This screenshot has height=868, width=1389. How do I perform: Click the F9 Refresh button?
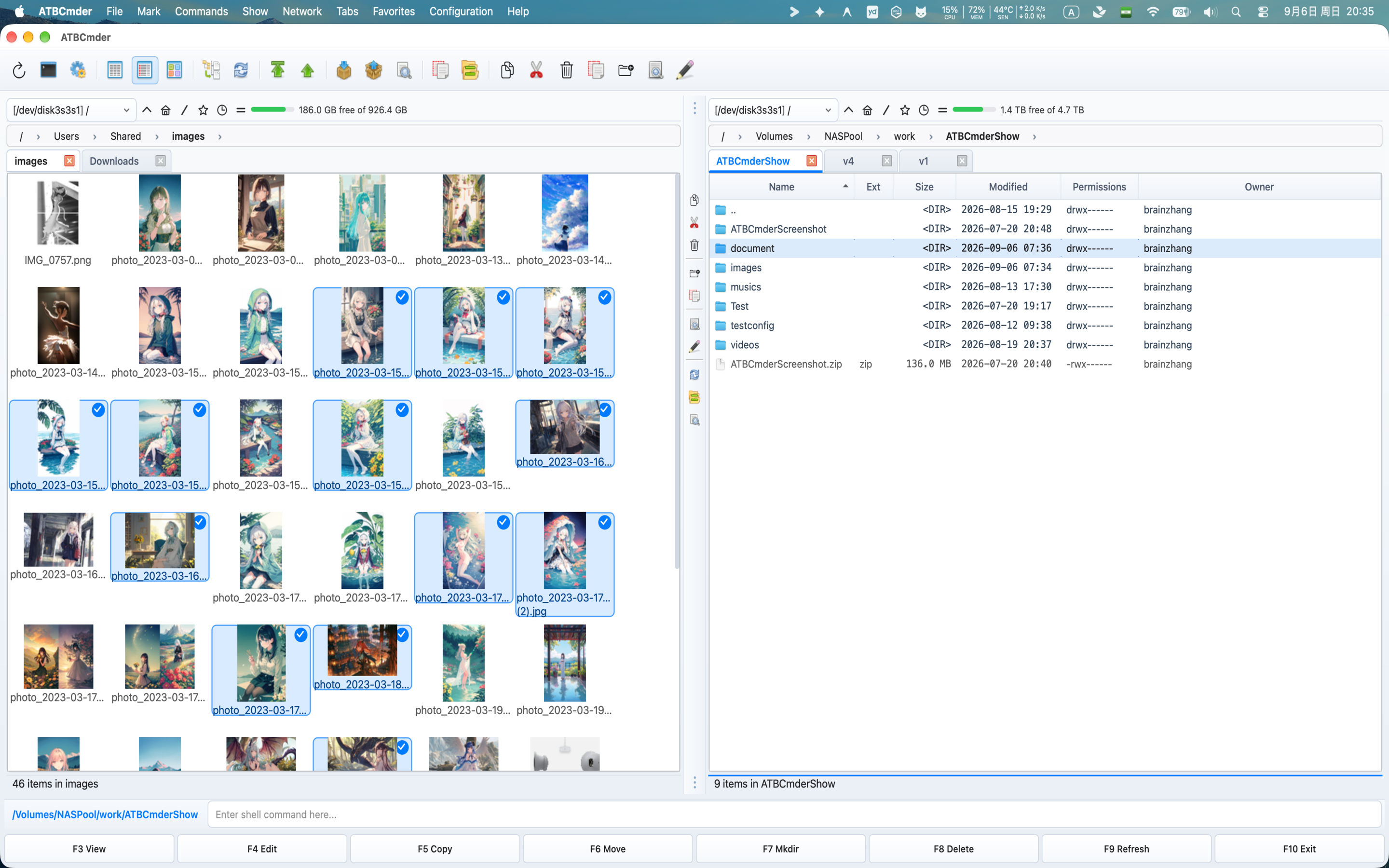(1126, 849)
